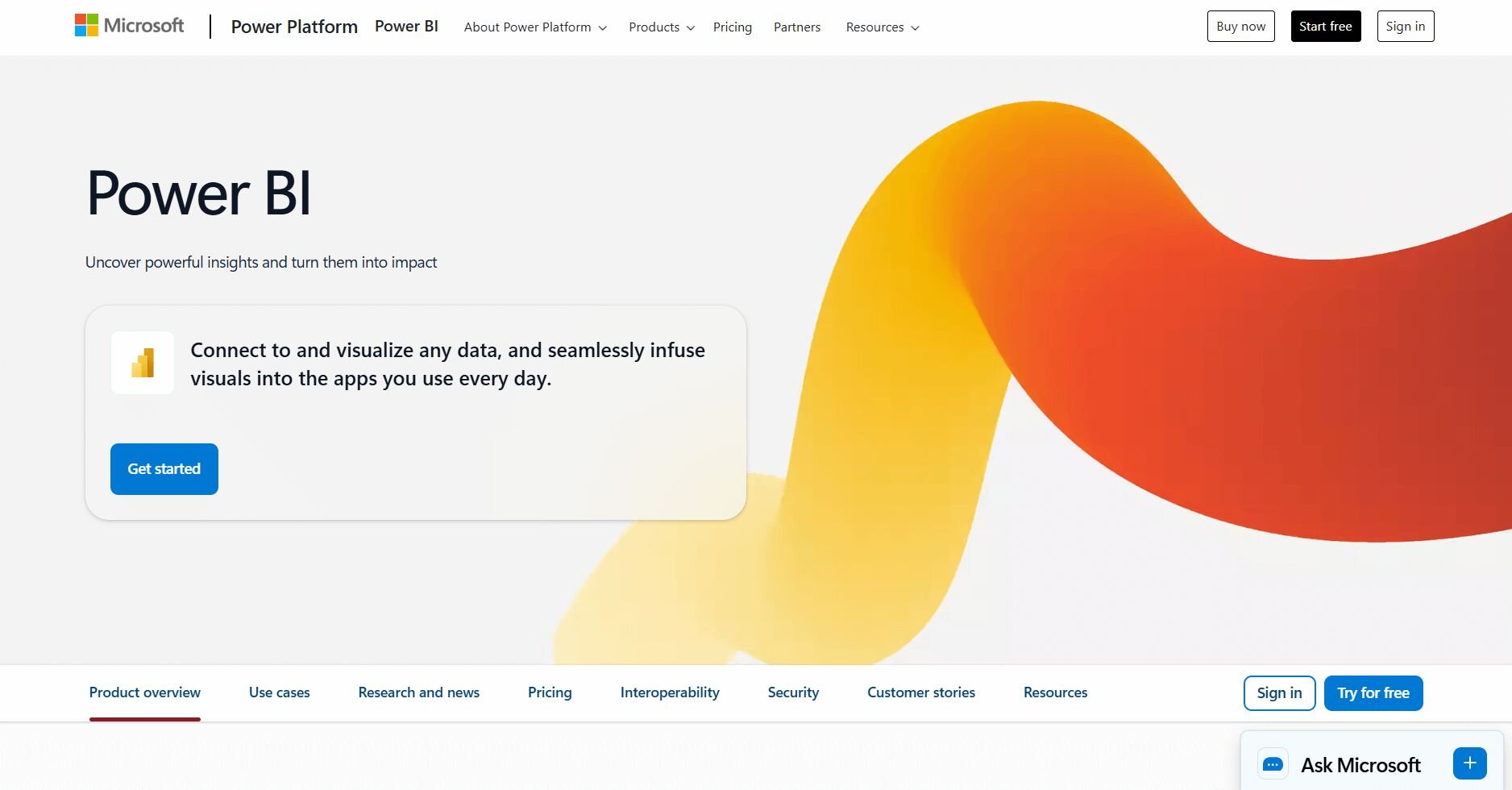
Task: View the Customer stories tab
Action: pos(920,692)
